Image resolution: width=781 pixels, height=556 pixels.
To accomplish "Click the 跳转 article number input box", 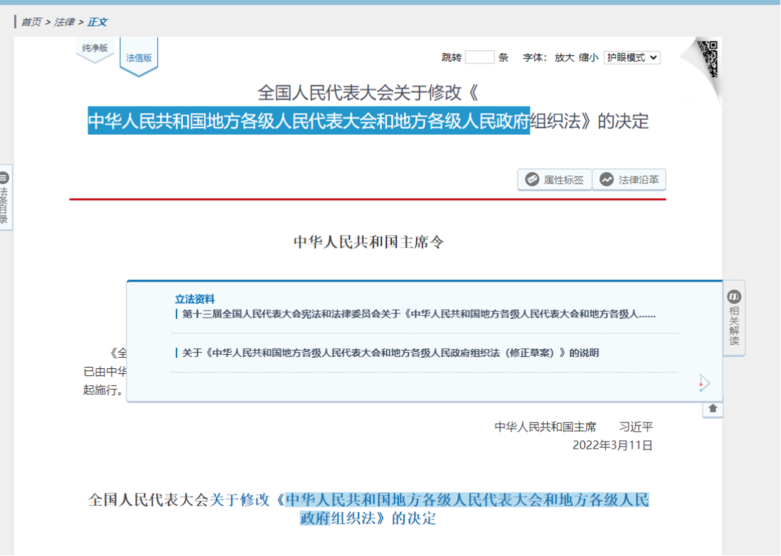I will coord(480,58).
